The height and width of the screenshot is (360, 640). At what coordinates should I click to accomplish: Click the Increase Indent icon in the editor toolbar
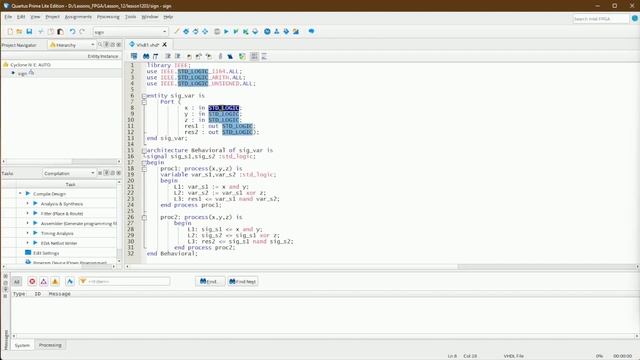168,56
